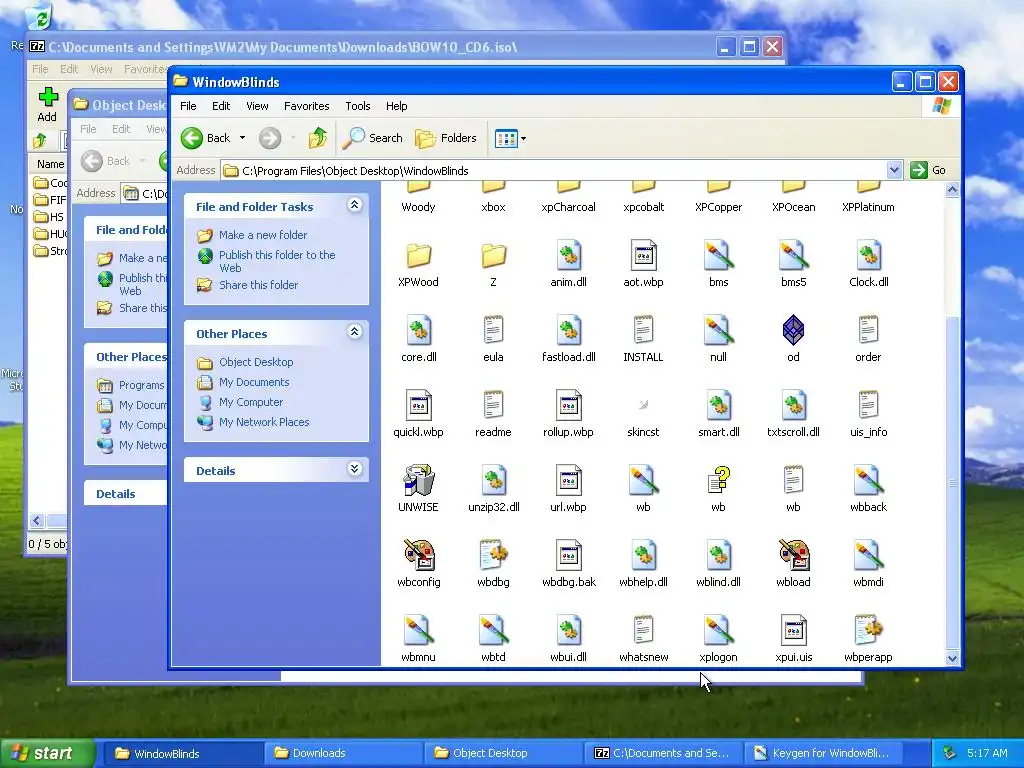This screenshot has width=1024, height=768.
Task: Open the Favorites menu
Action: tap(306, 106)
